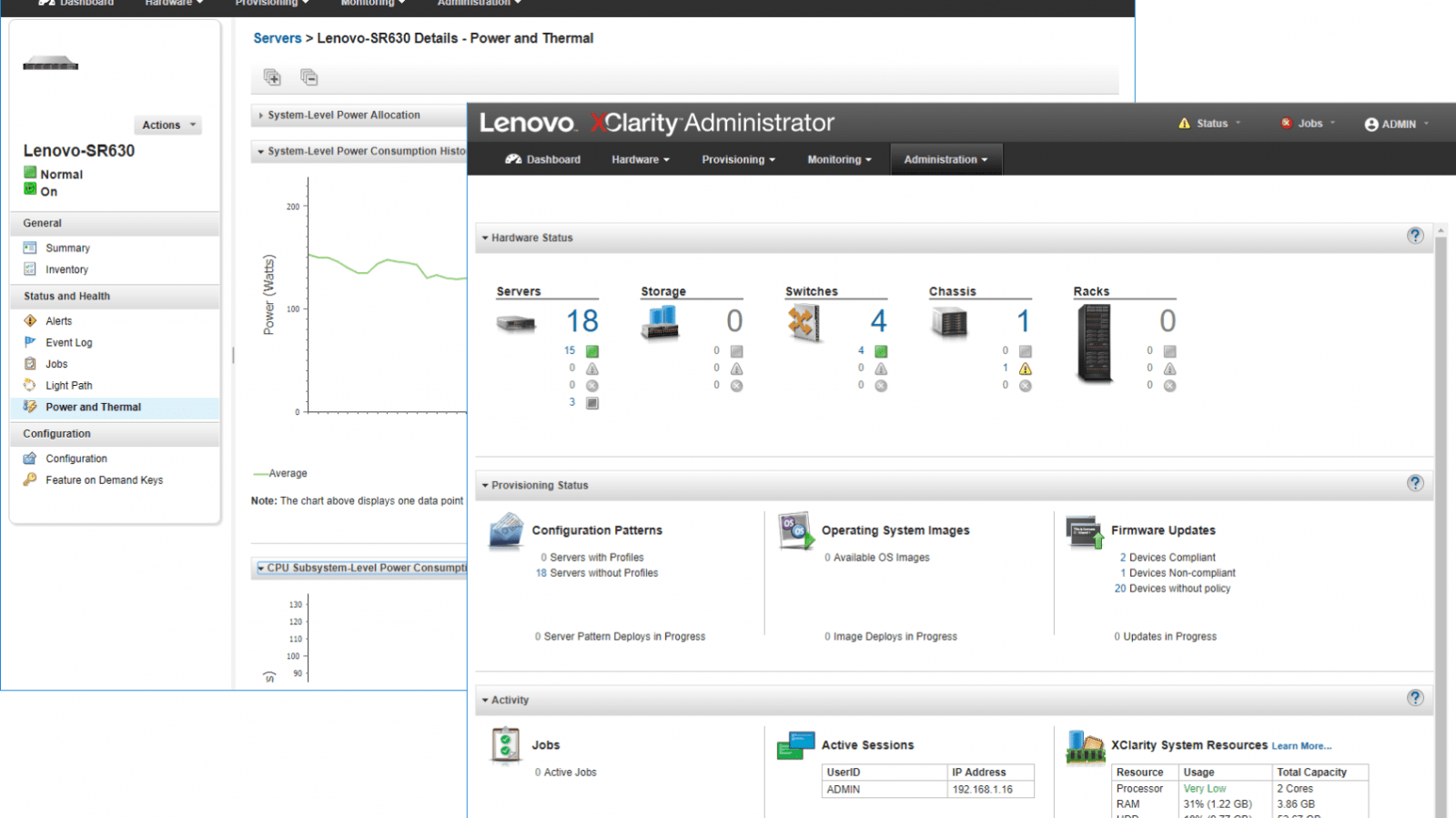Open the 4 switches count link
Screen dimensions: 1456x818
tap(878, 321)
